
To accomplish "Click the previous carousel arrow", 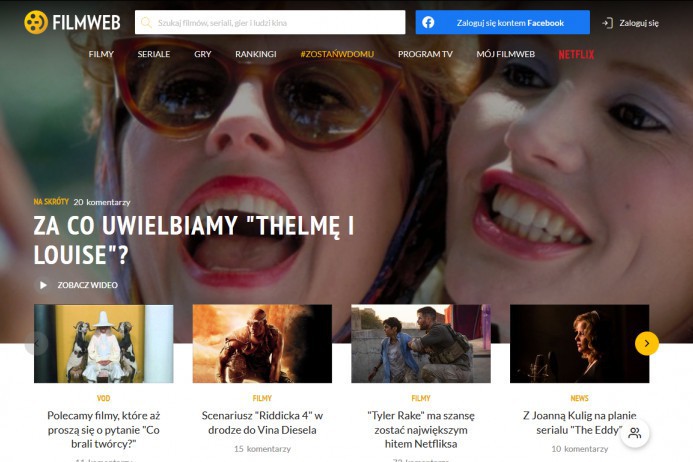I will pos(37,343).
